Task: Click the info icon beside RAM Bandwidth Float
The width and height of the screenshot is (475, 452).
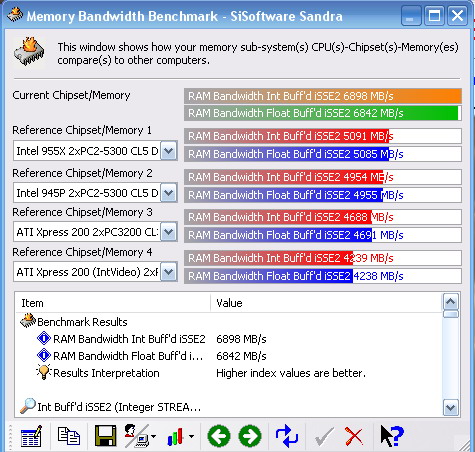Action: (44, 355)
